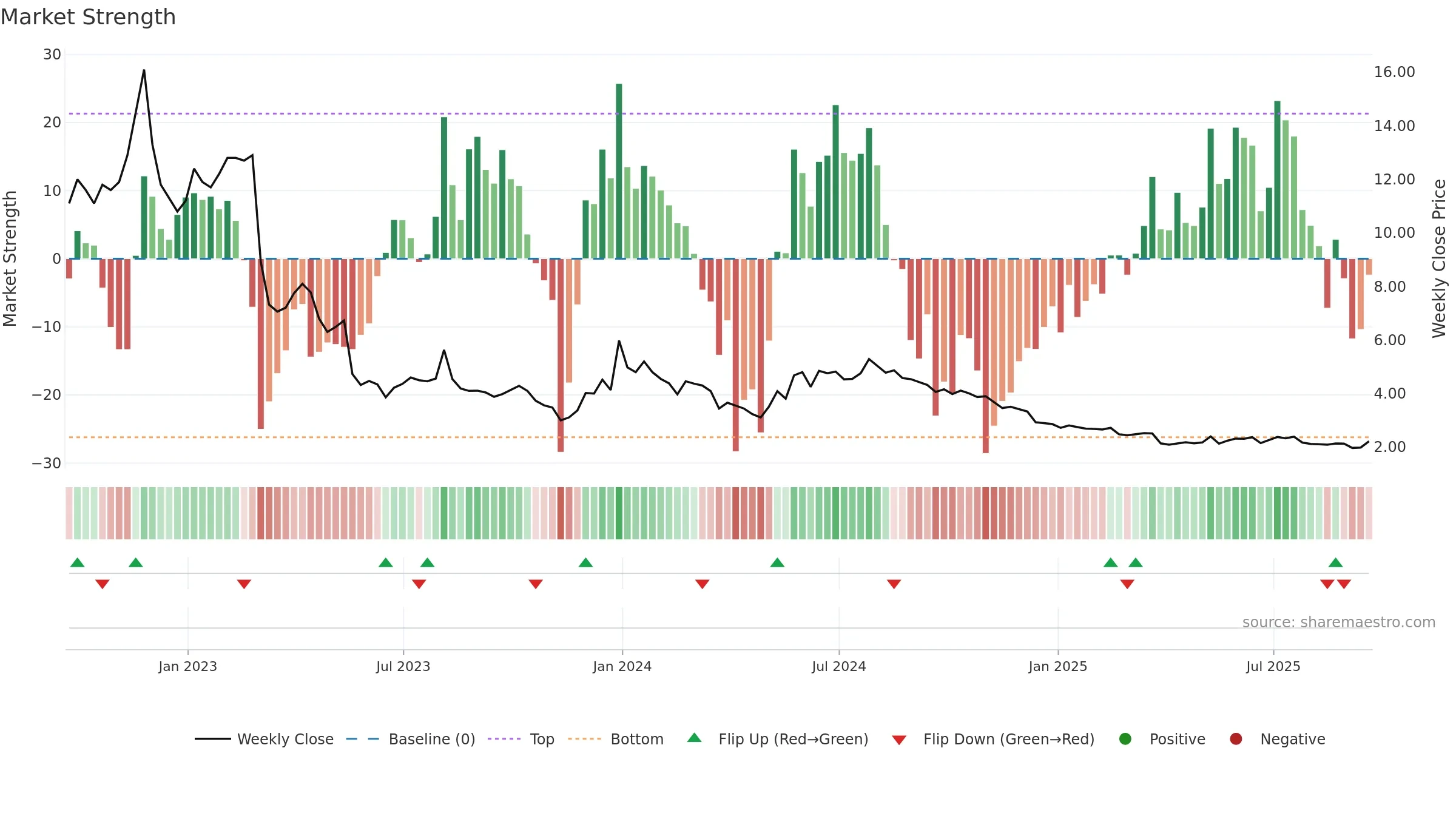
Task: Click the green Positive dot in legend
Action: pyautogui.click(x=1125, y=739)
